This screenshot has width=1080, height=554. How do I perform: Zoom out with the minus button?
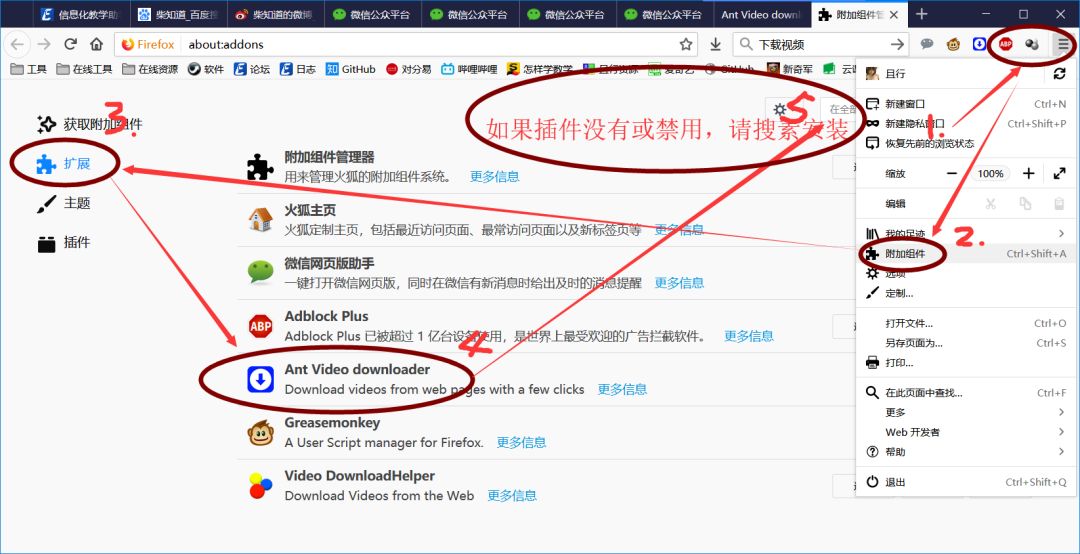pos(951,174)
